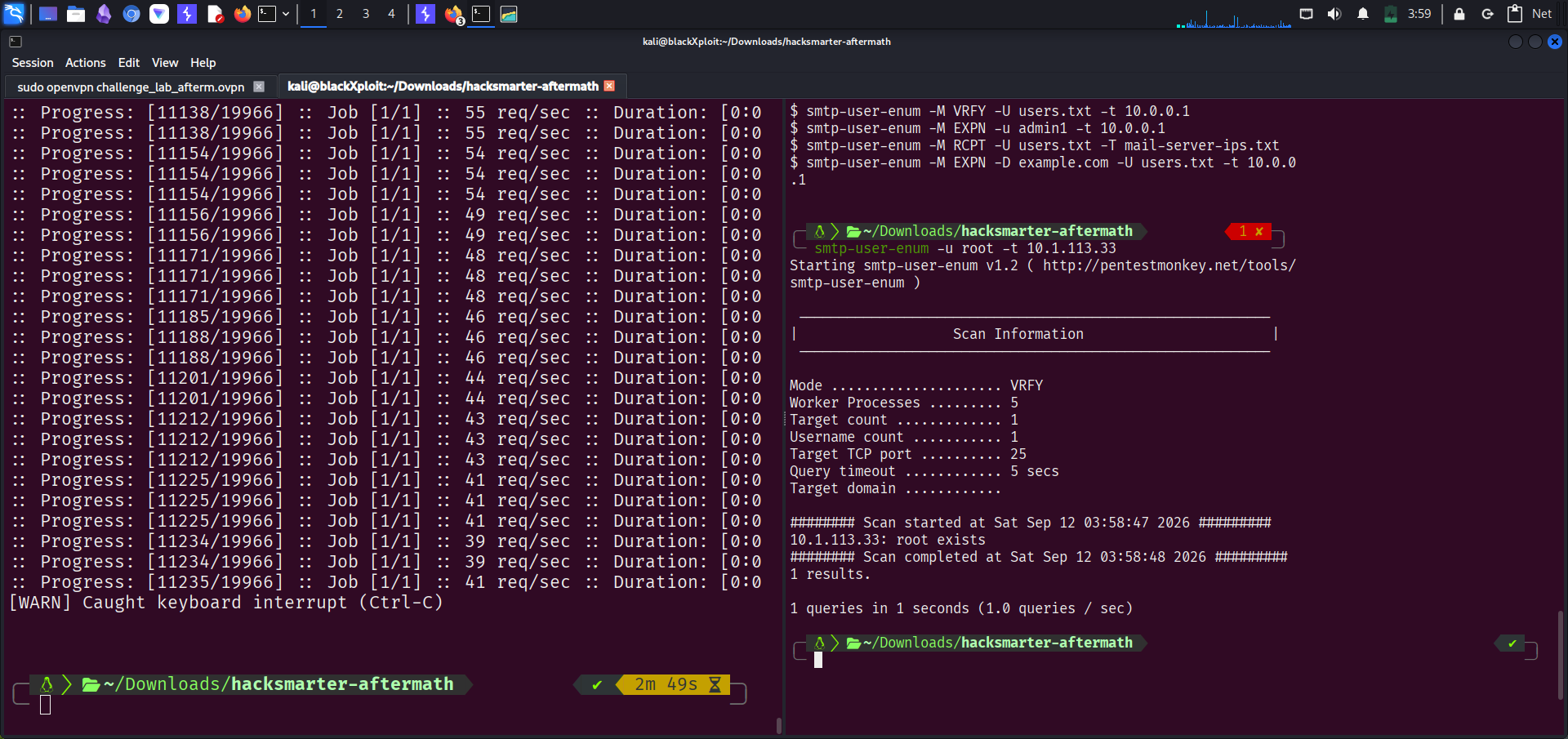Open the Help menu

[x=203, y=63]
